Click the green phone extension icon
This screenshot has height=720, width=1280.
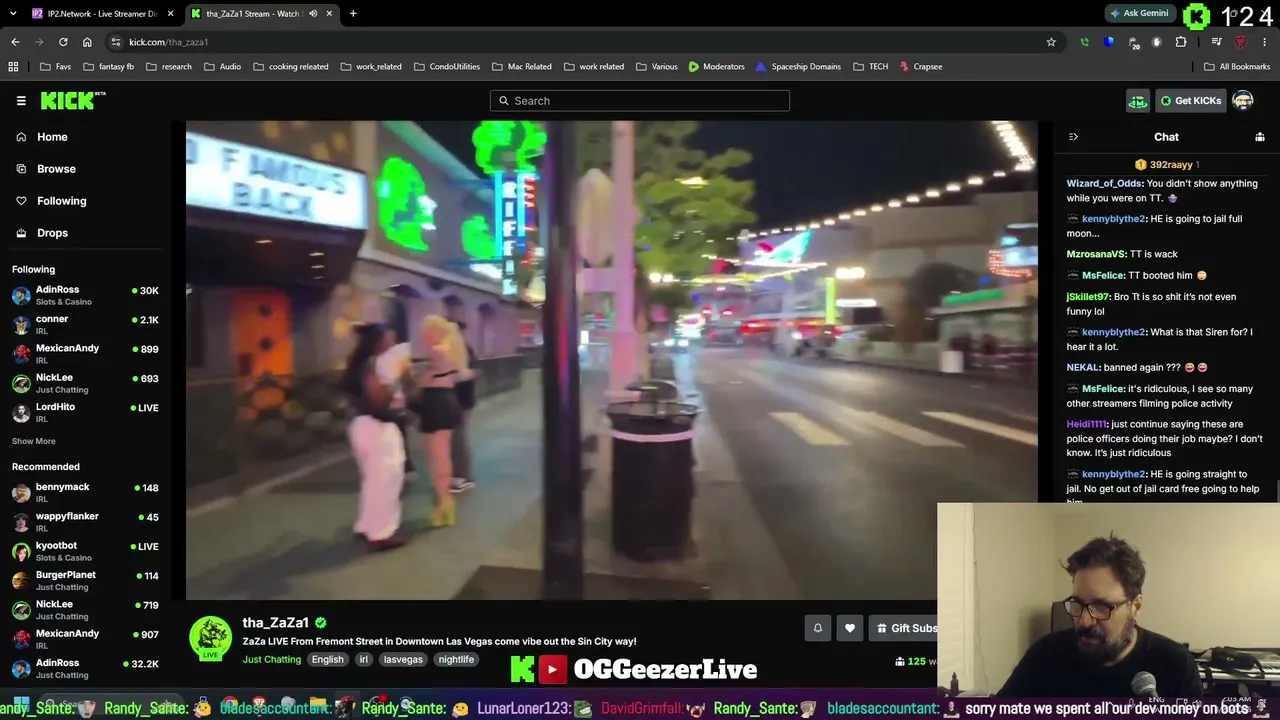pyautogui.click(x=1084, y=42)
